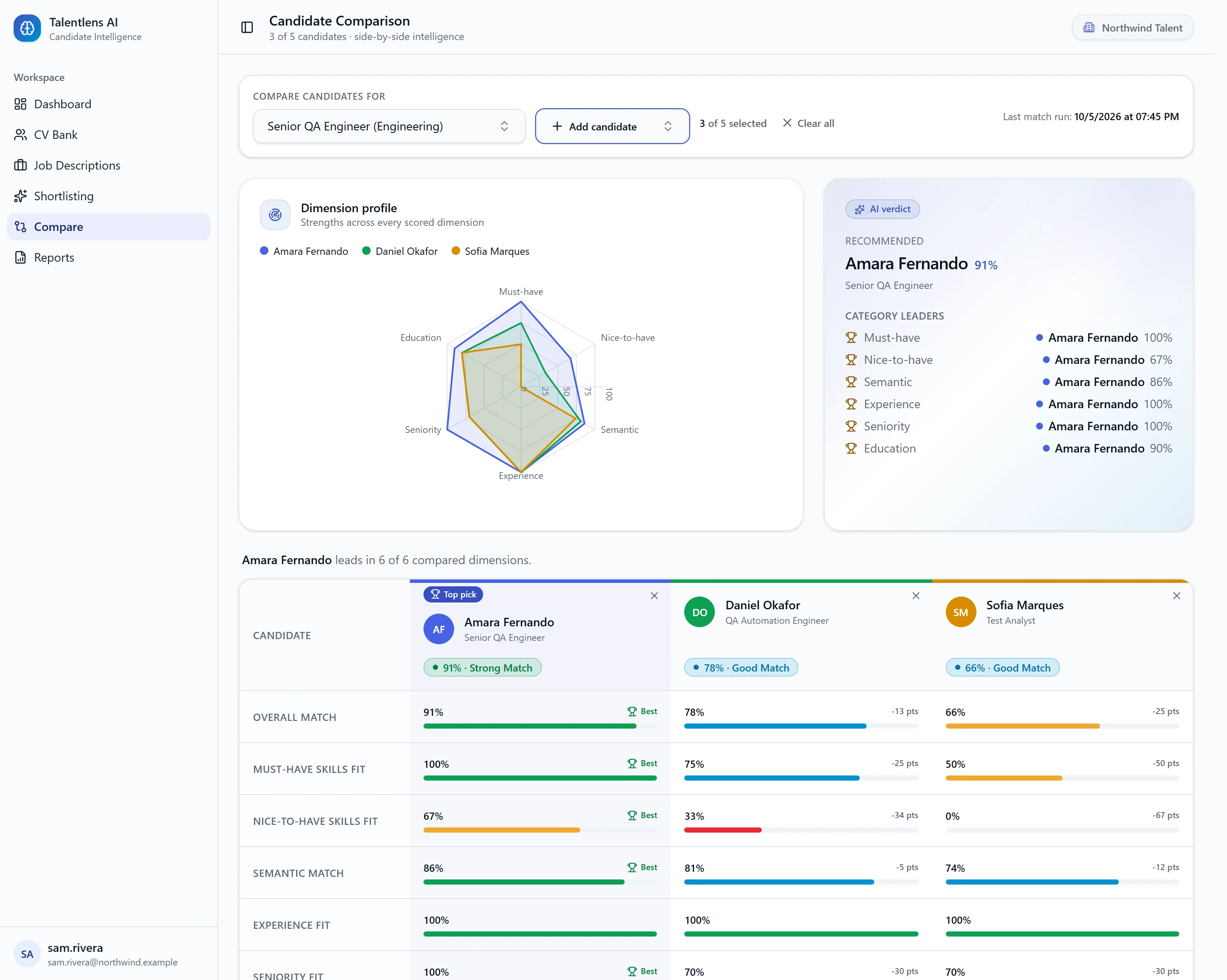The width and height of the screenshot is (1227, 980).
Task: Toggle Daniel Okafor legend dot
Action: 366,251
